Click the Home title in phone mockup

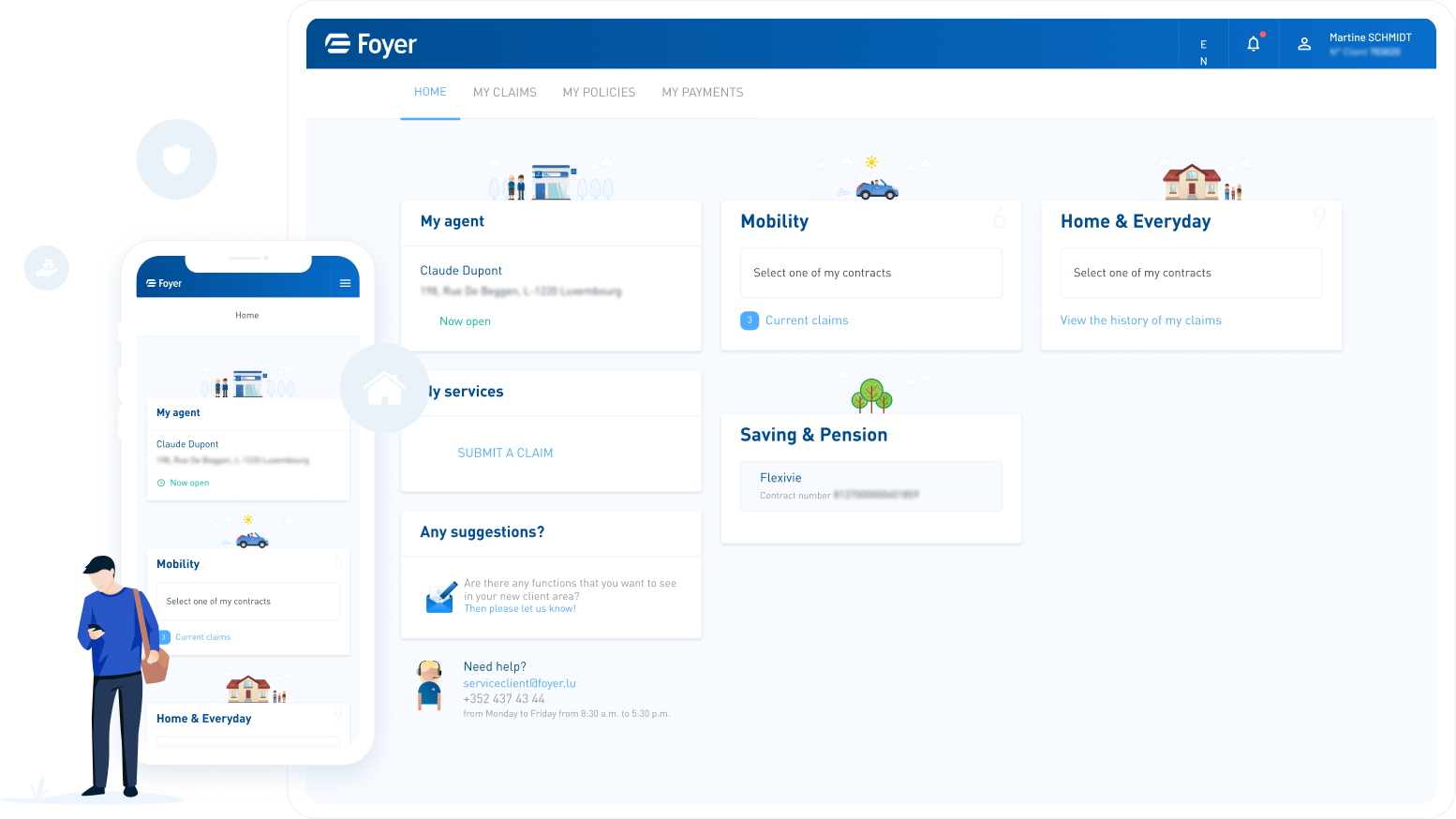click(x=247, y=315)
